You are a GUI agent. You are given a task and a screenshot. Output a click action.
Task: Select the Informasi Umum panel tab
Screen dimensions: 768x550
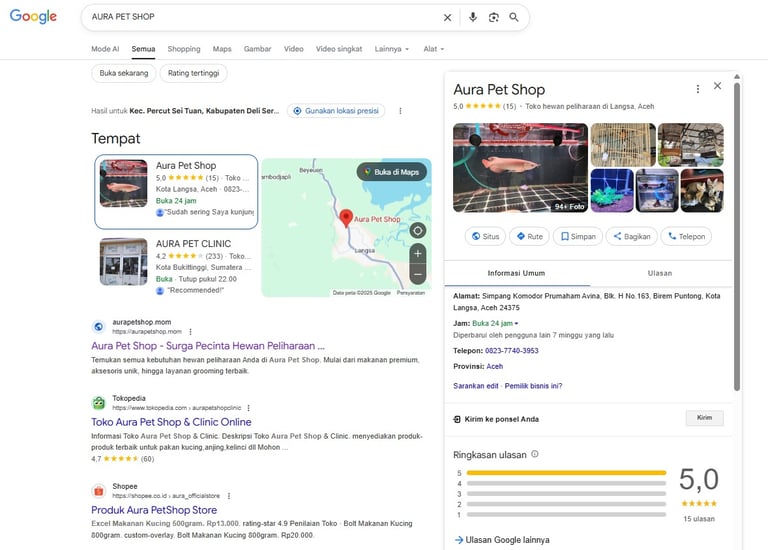point(517,273)
